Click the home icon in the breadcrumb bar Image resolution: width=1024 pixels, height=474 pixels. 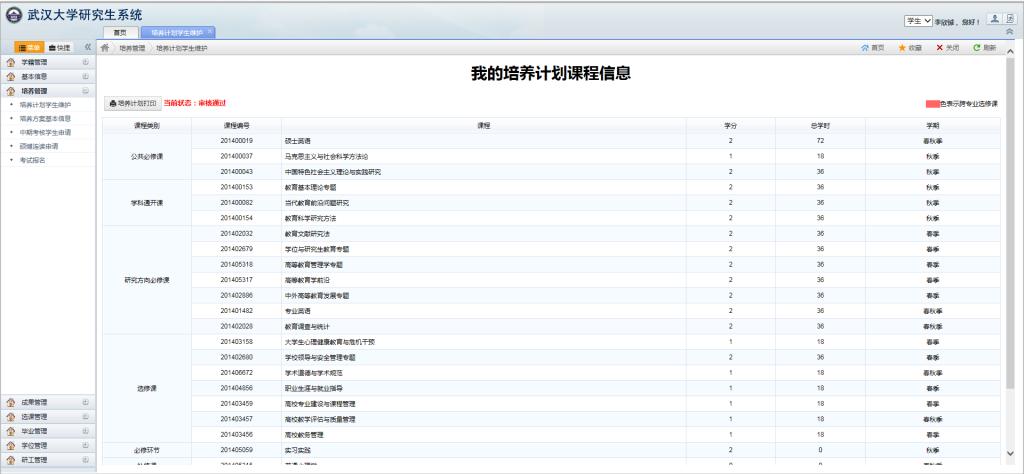click(x=105, y=47)
